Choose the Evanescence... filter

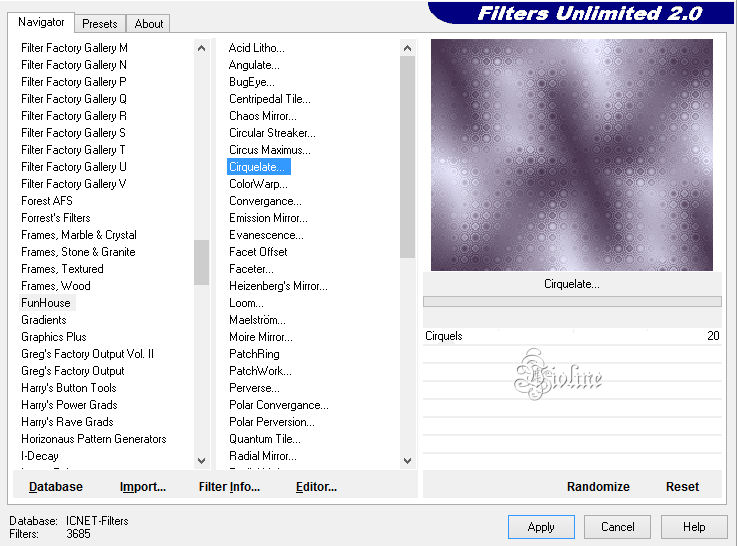[266, 234]
